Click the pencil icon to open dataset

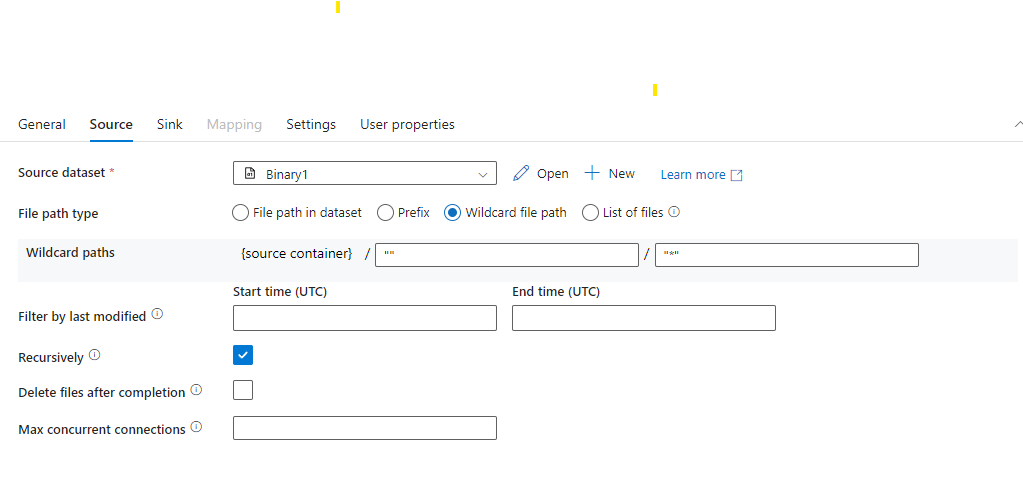click(x=521, y=173)
